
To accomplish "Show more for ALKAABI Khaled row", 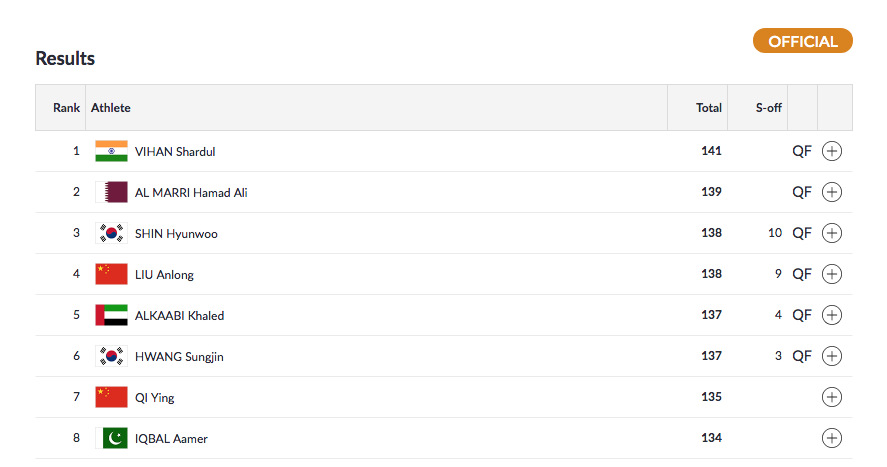I will pos(832,315).
